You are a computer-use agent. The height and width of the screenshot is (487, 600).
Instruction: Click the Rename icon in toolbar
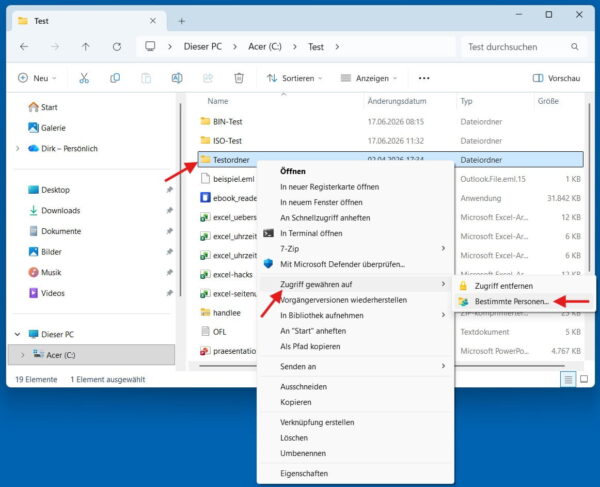pyautogui.click(x=177, y=78)
